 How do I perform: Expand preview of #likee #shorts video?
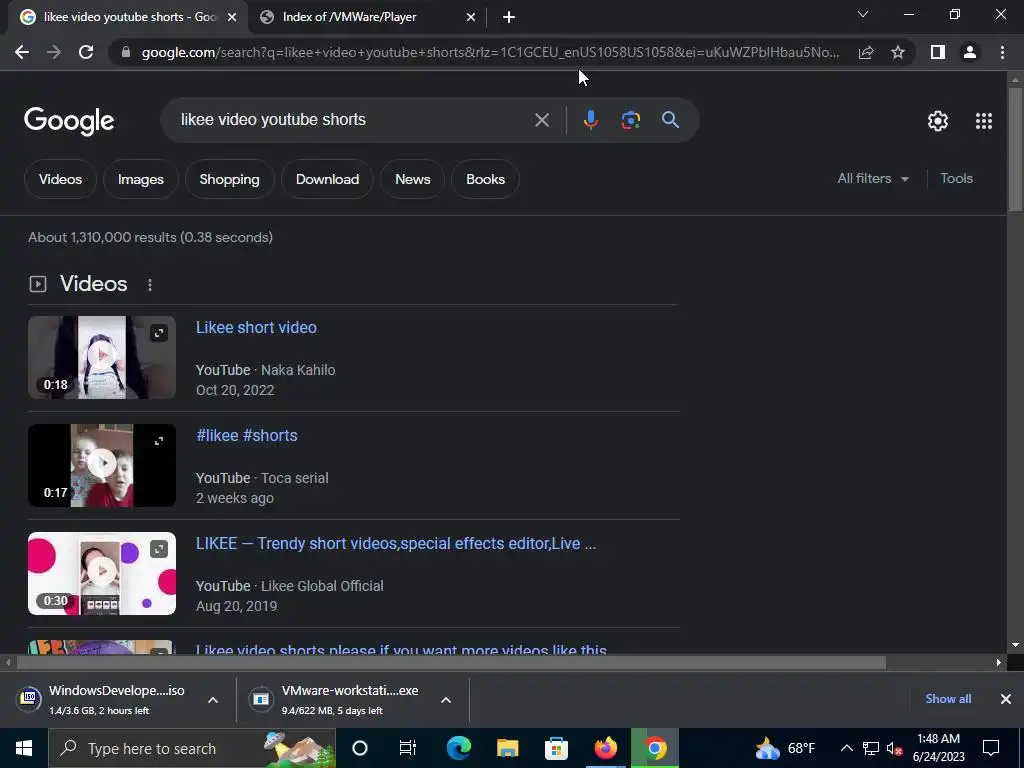159,441
